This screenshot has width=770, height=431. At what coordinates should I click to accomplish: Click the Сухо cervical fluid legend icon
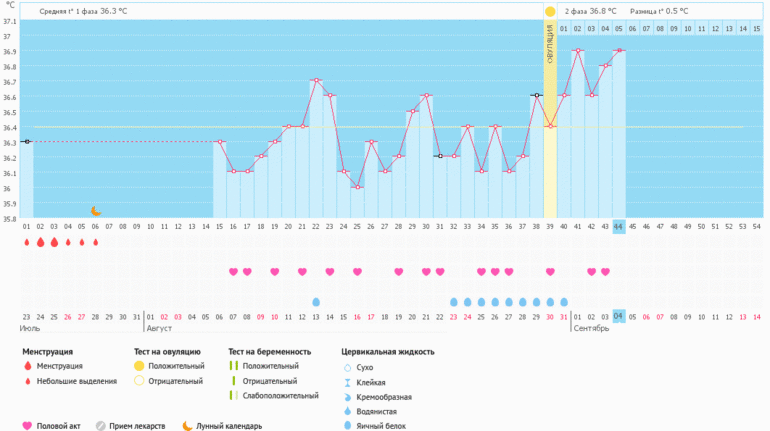click(346, 367)
